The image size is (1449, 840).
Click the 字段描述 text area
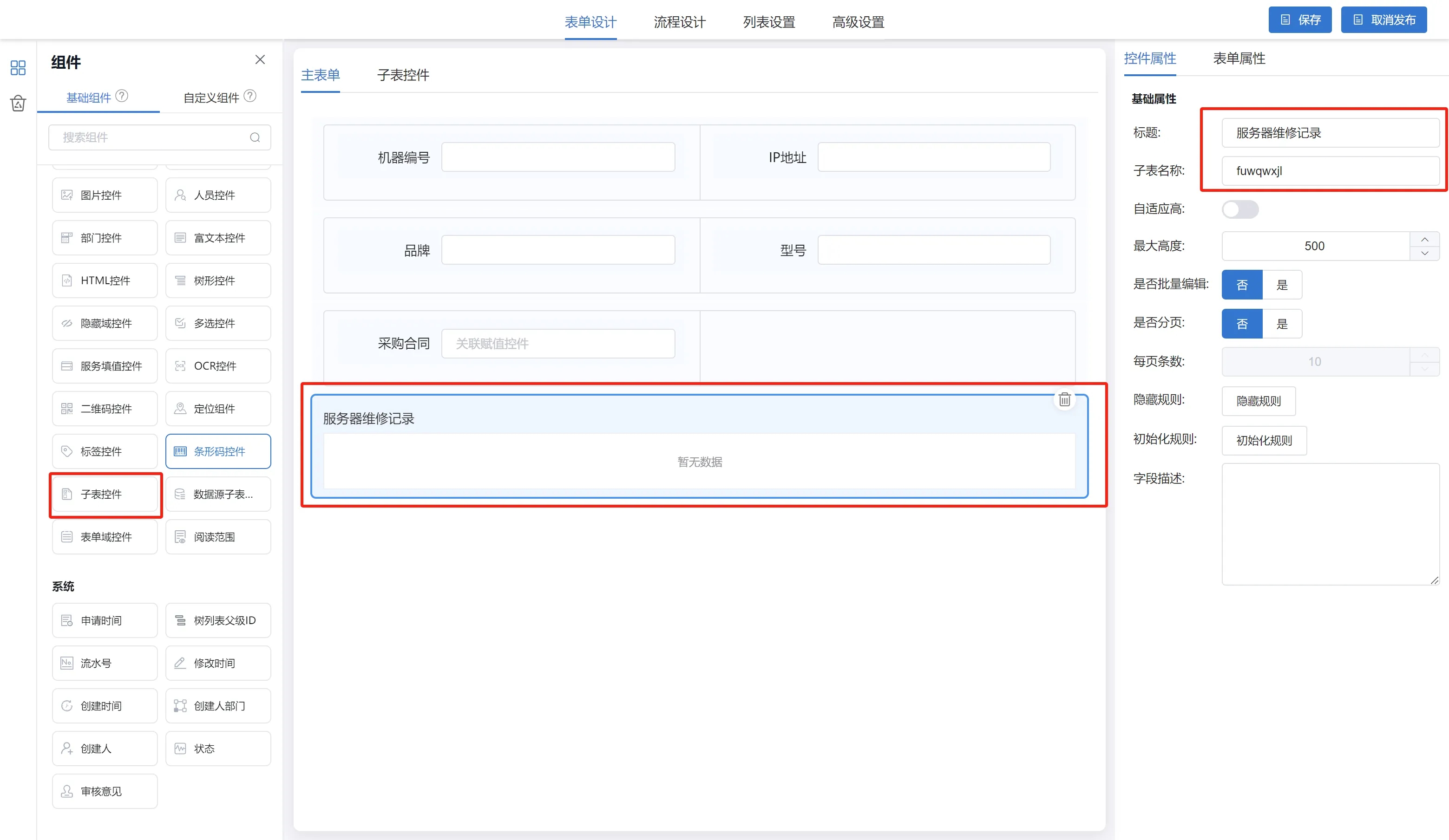(1330, 524)
